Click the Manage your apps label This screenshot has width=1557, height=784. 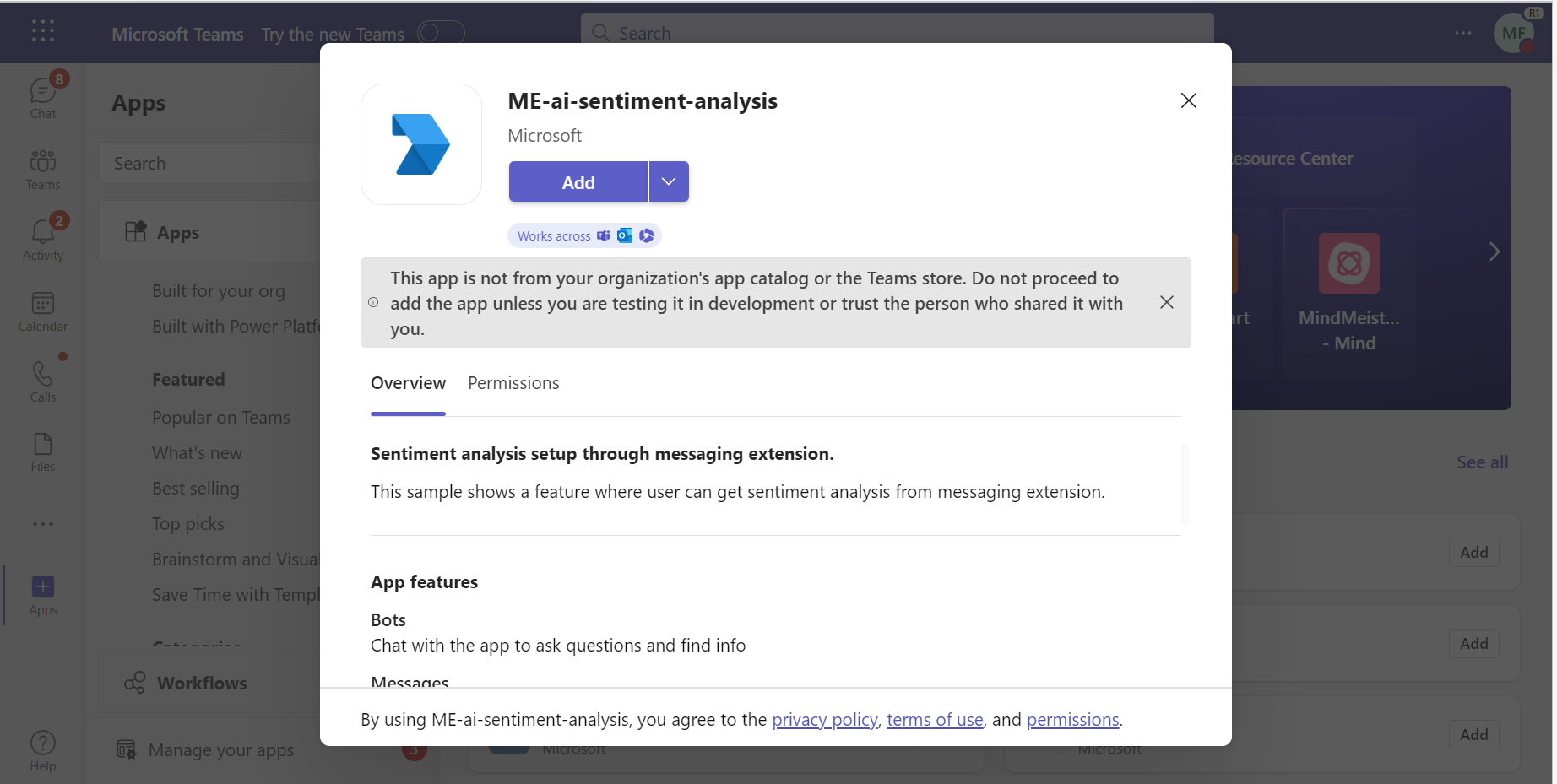[221, 749]
